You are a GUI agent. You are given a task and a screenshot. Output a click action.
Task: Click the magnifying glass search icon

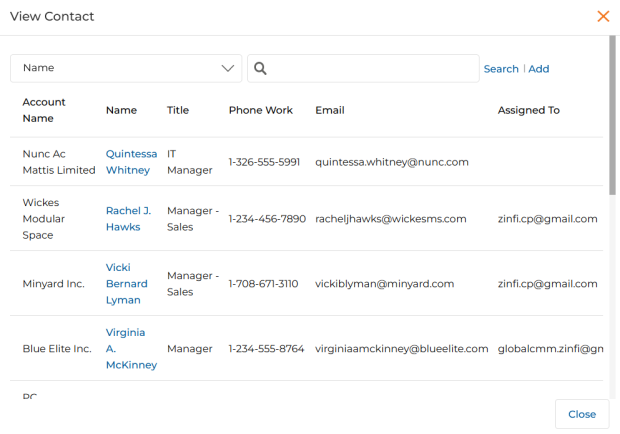click(x=260, y=68)
